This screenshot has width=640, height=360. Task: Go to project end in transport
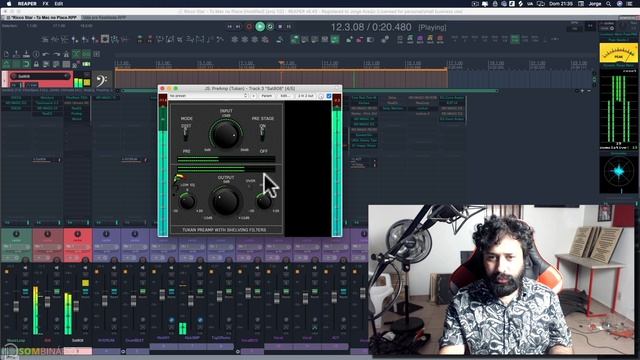[x=239, y=27]
